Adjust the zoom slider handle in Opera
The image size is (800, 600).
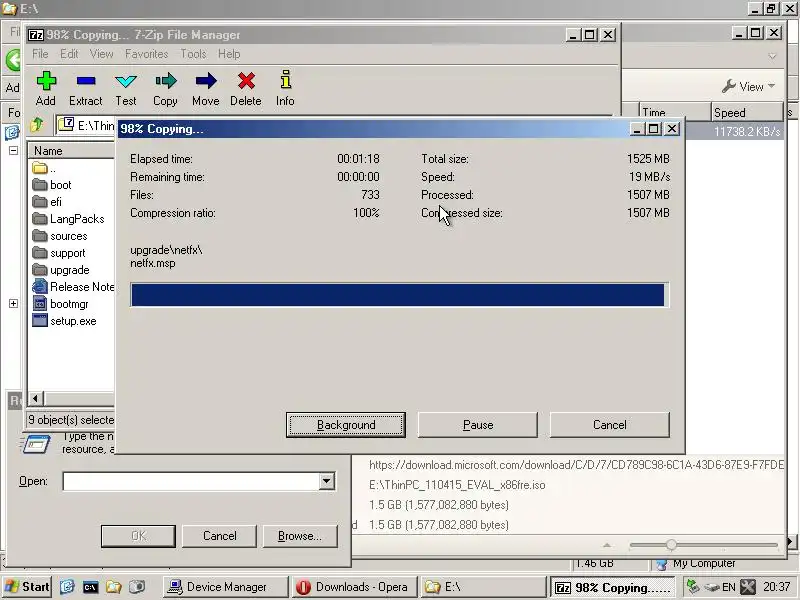click(x=671, y=545)
